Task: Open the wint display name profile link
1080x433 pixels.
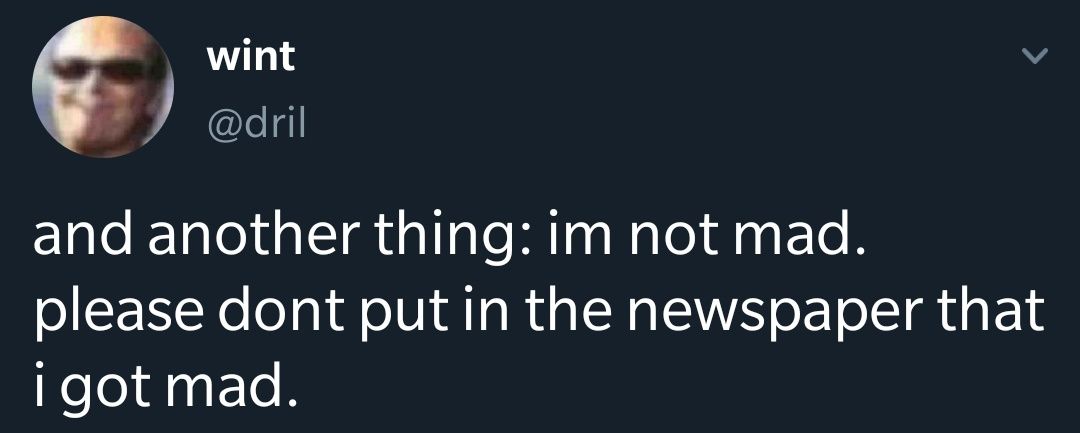Action: tap(251, 56)
